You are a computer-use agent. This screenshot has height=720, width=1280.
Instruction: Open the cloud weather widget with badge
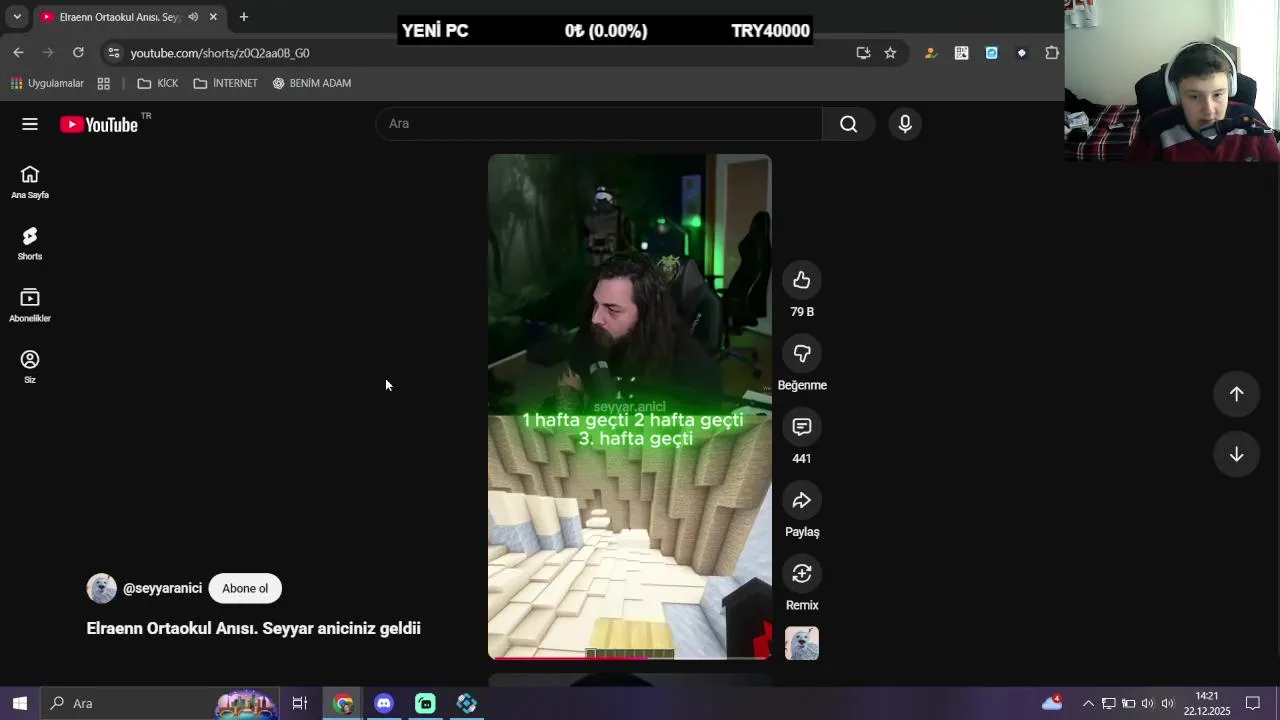click(x=1052, y=703)
